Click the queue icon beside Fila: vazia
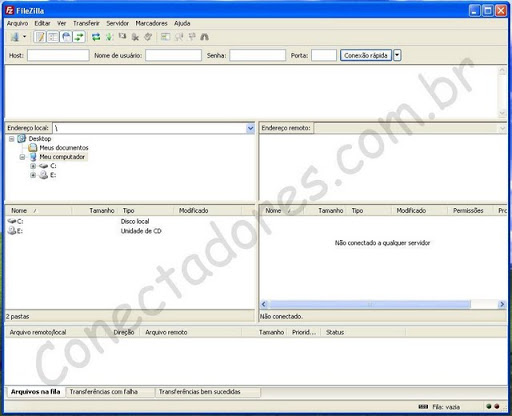This screenshot has height=416, width=512. [x=423, y=407]
